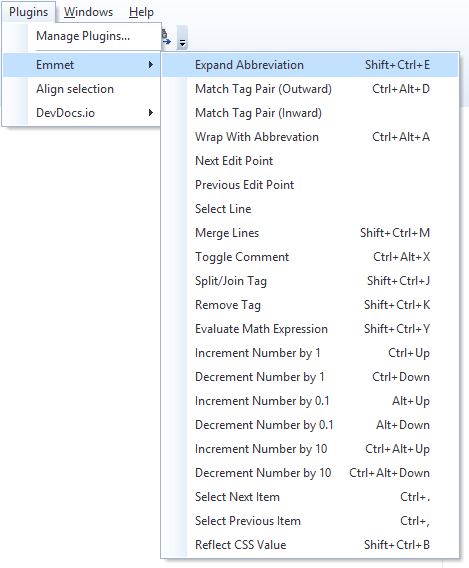Select Toggle Comment entry
Screen dimensions: 469x568
pyautogui.click(x=310, y=257)
